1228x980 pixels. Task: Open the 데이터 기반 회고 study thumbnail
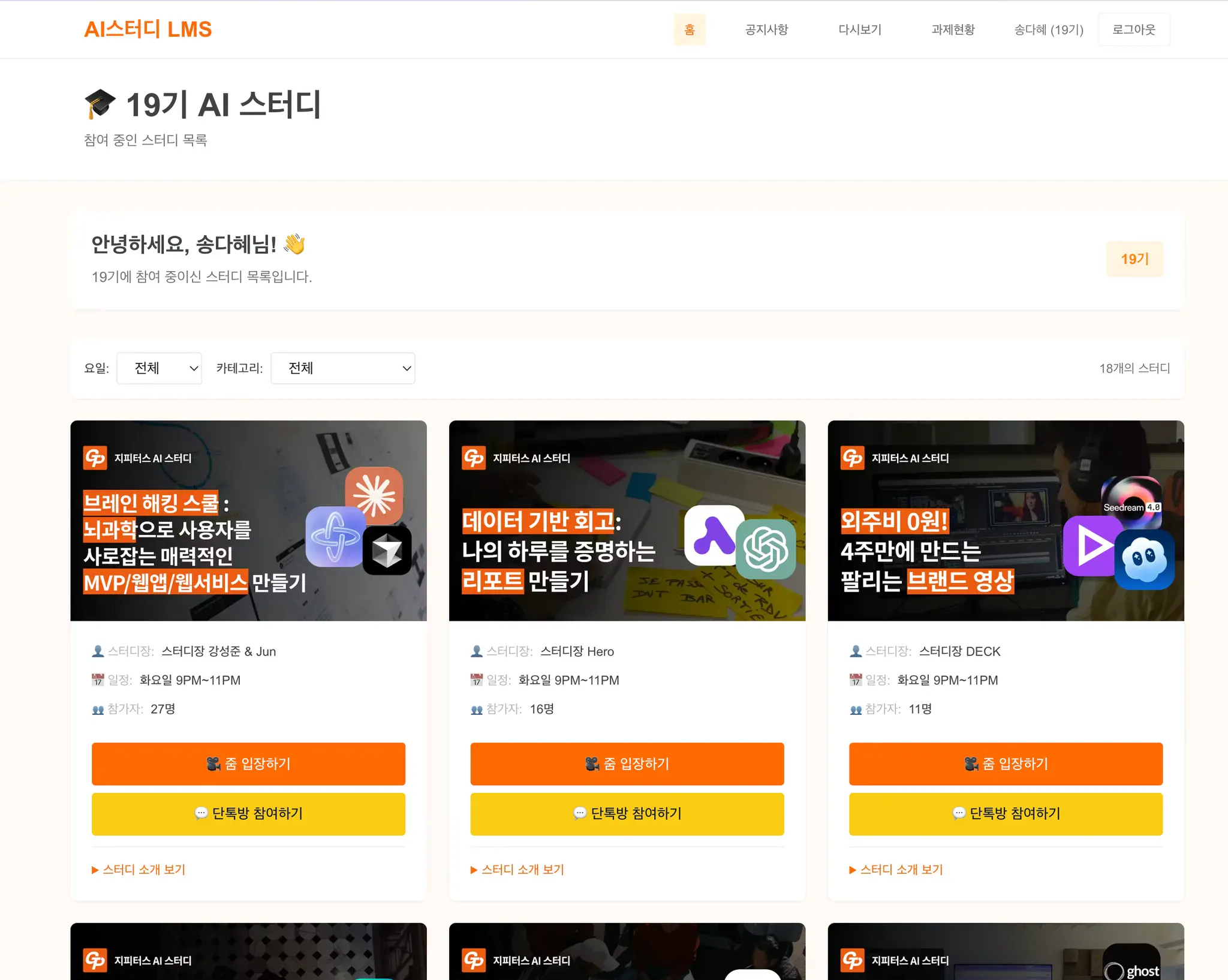(627, 521)
